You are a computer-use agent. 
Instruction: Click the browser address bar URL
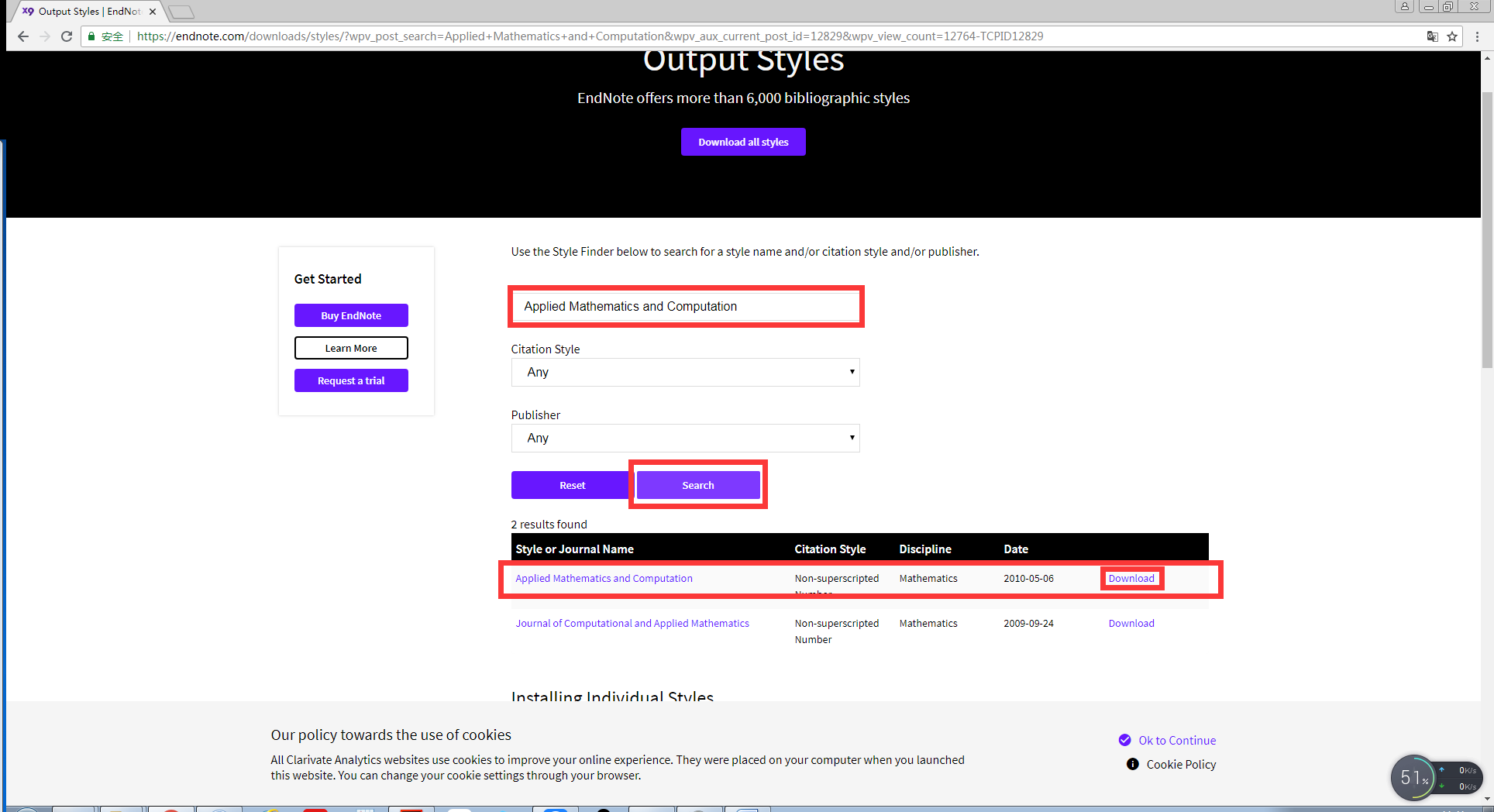590,36
